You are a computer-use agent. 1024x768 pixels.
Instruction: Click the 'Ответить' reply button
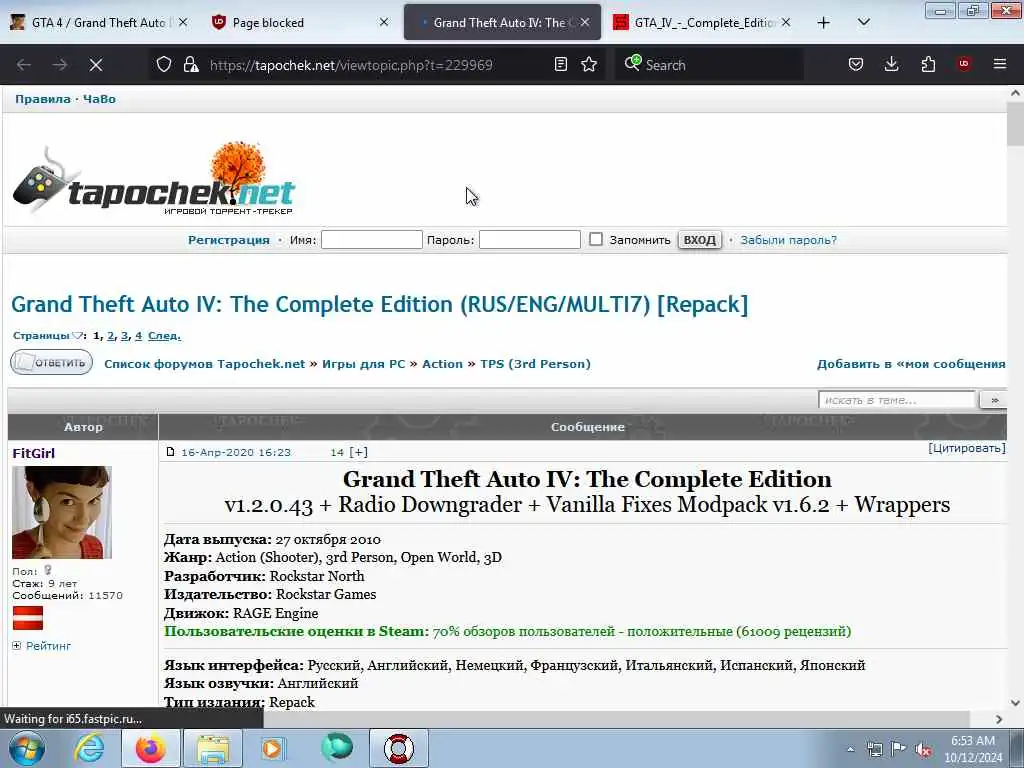(x=51, y=362)
